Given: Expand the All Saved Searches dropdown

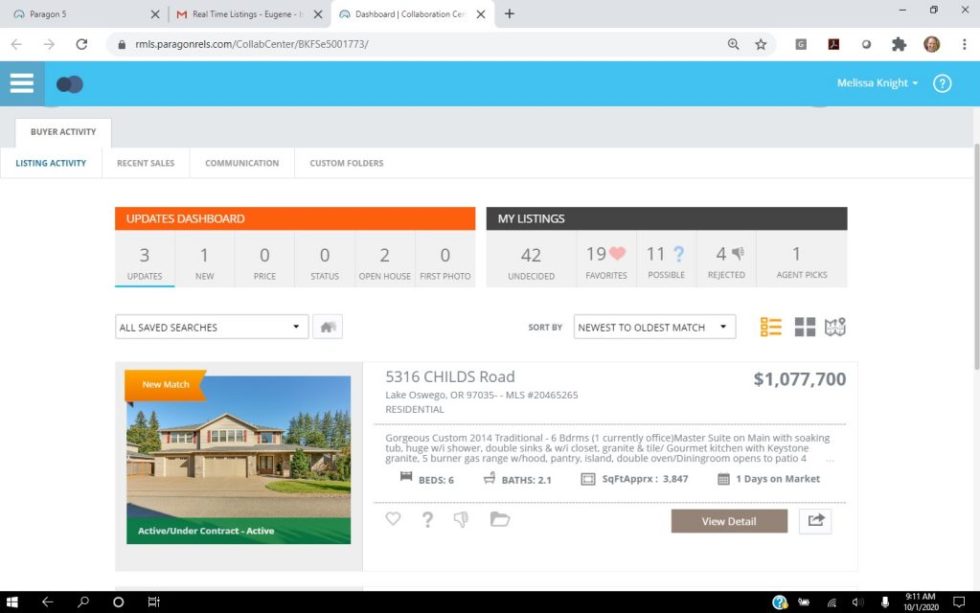Looking at the screenshot, I should click(212, 327).
